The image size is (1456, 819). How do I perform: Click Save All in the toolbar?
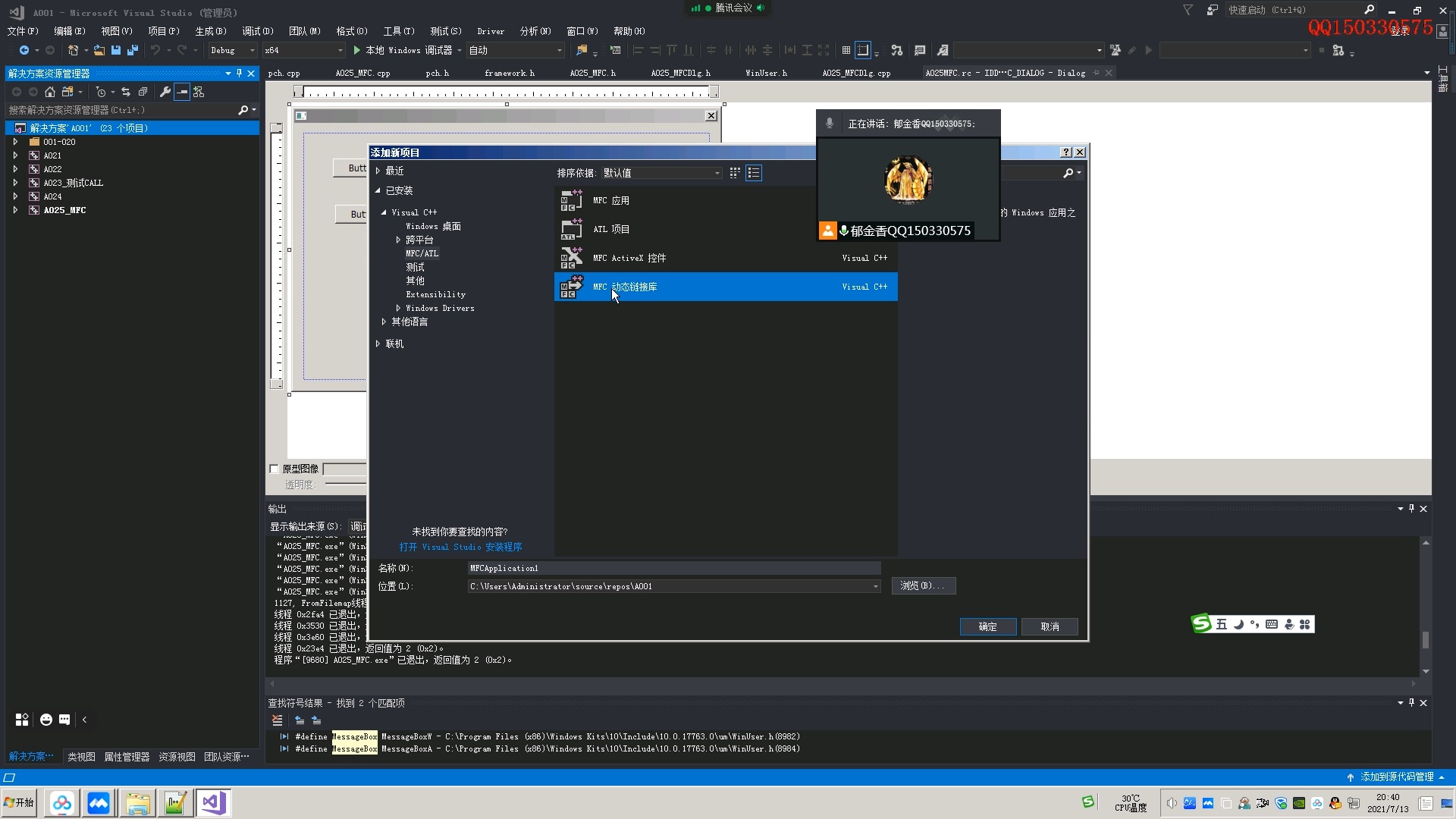point(133,50)
